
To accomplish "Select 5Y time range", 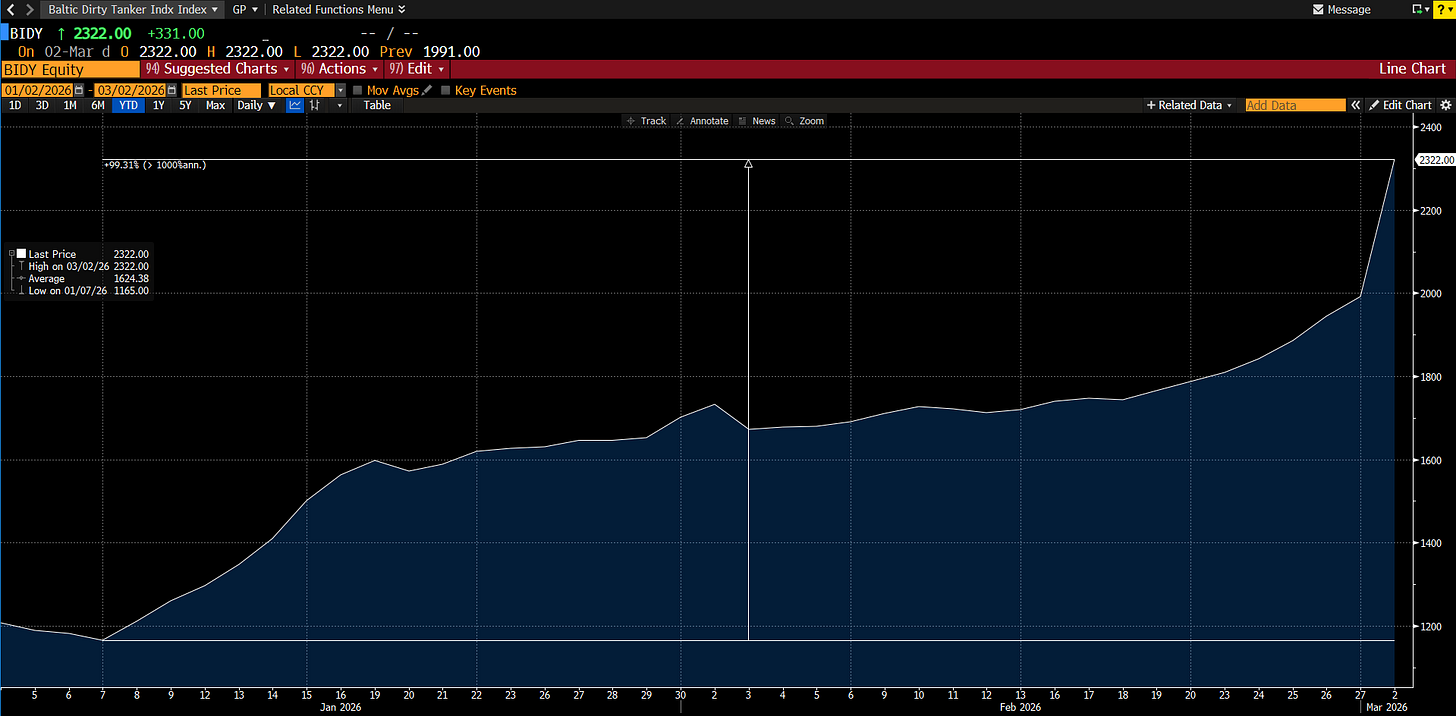I will coord(186,105).
